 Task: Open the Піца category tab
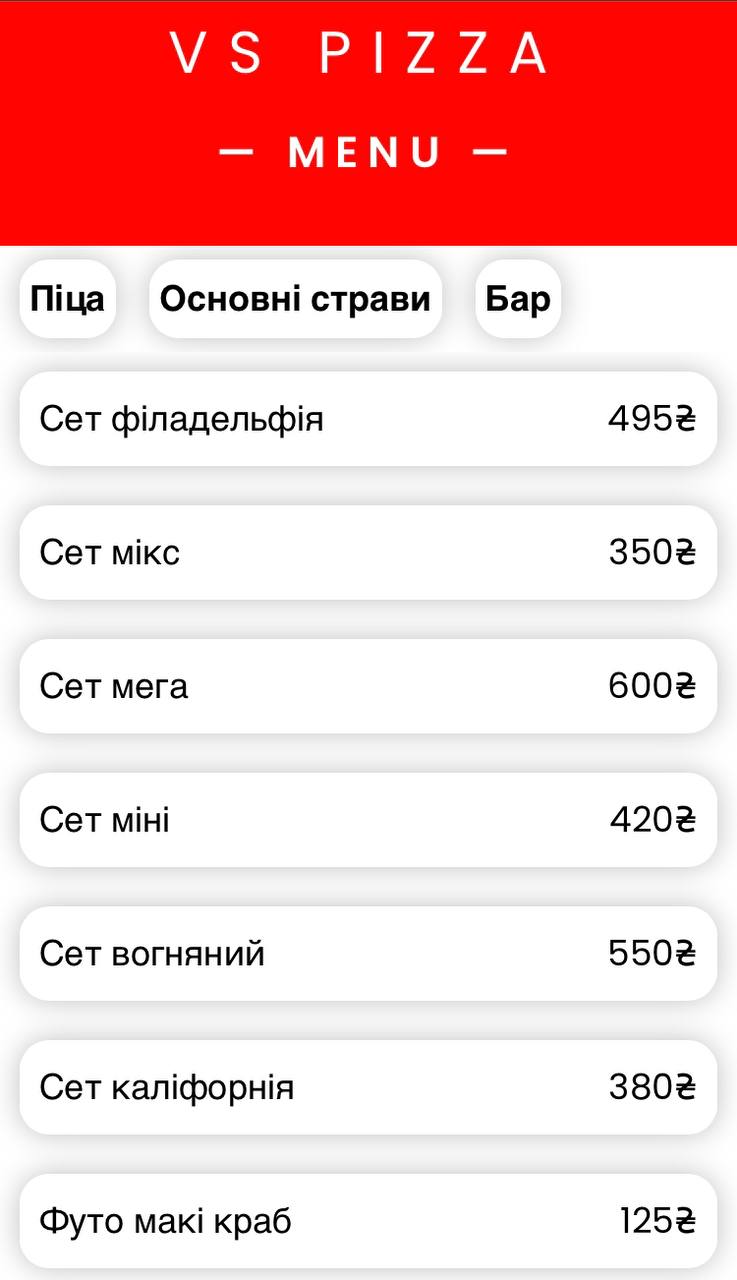coord(67,299)
